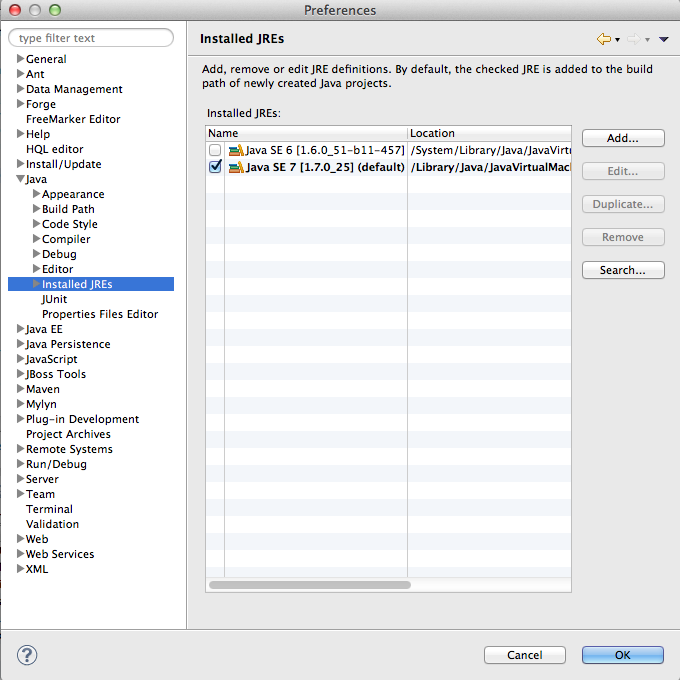Sort by the Location column header
The width and height of the screenshot is (680, 680).
coord(489,133)
